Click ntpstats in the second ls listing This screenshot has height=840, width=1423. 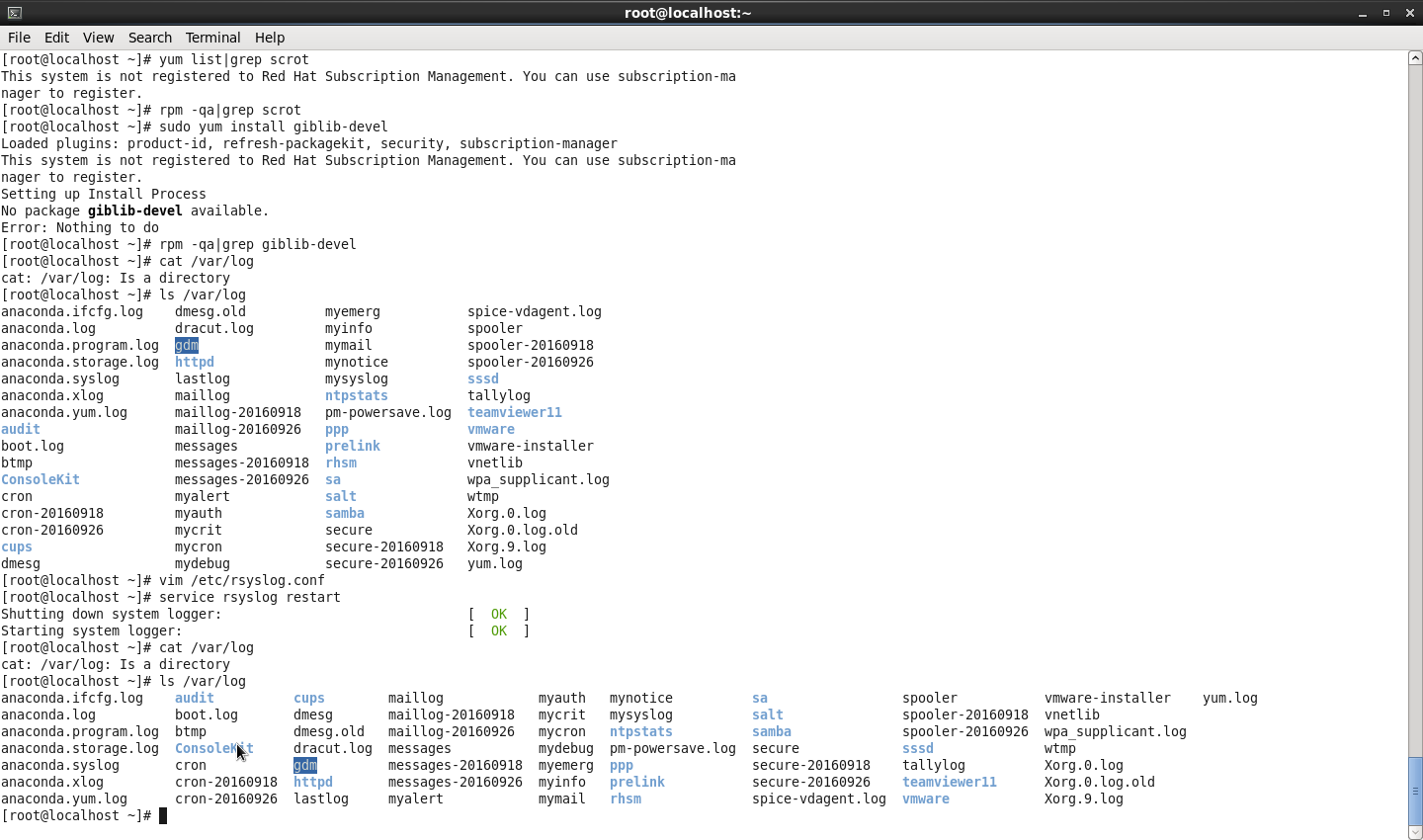(x=641, y=731)
